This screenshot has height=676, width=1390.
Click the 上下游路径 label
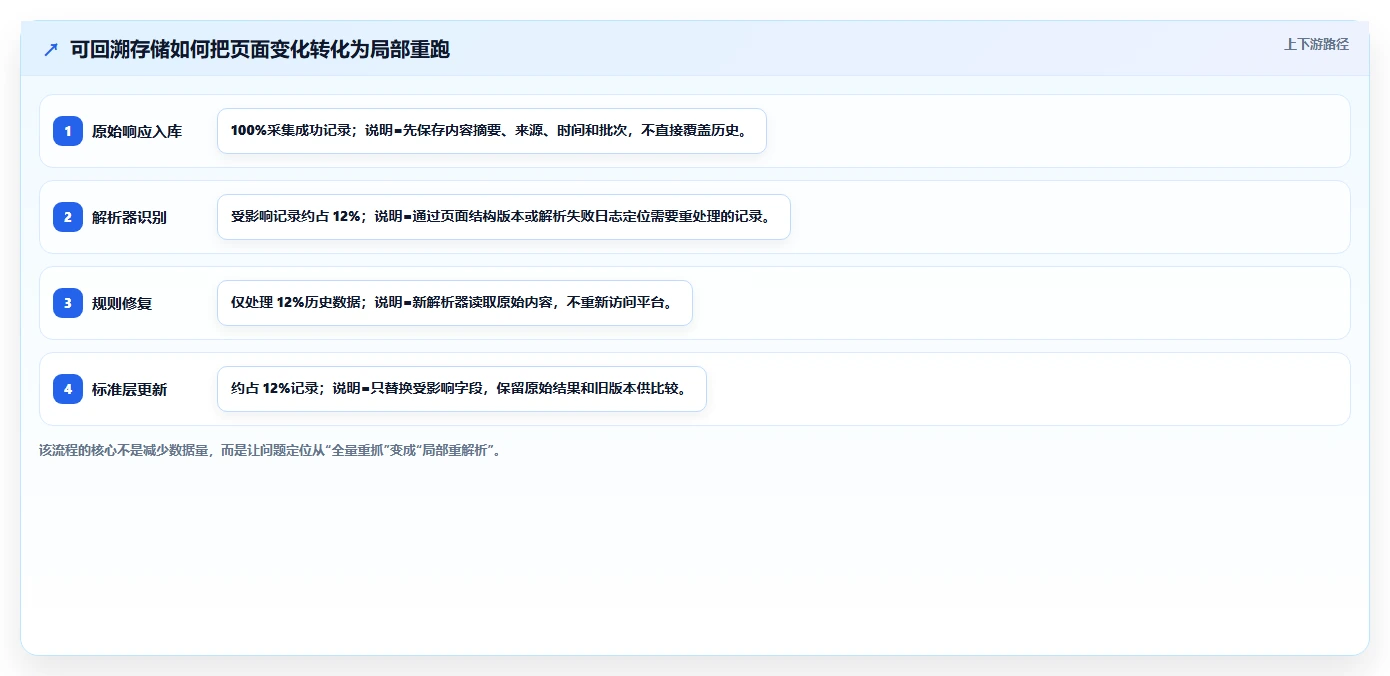[1316, 44]
